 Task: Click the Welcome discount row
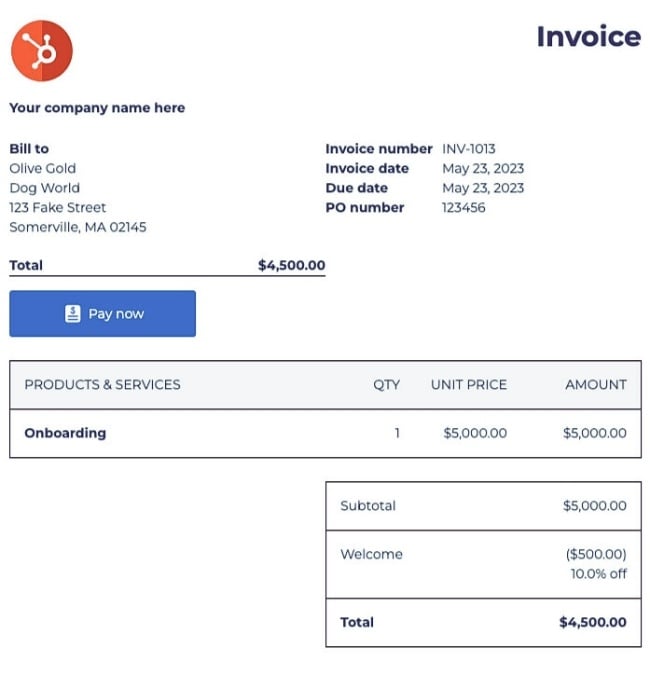(x=483, y=564)
